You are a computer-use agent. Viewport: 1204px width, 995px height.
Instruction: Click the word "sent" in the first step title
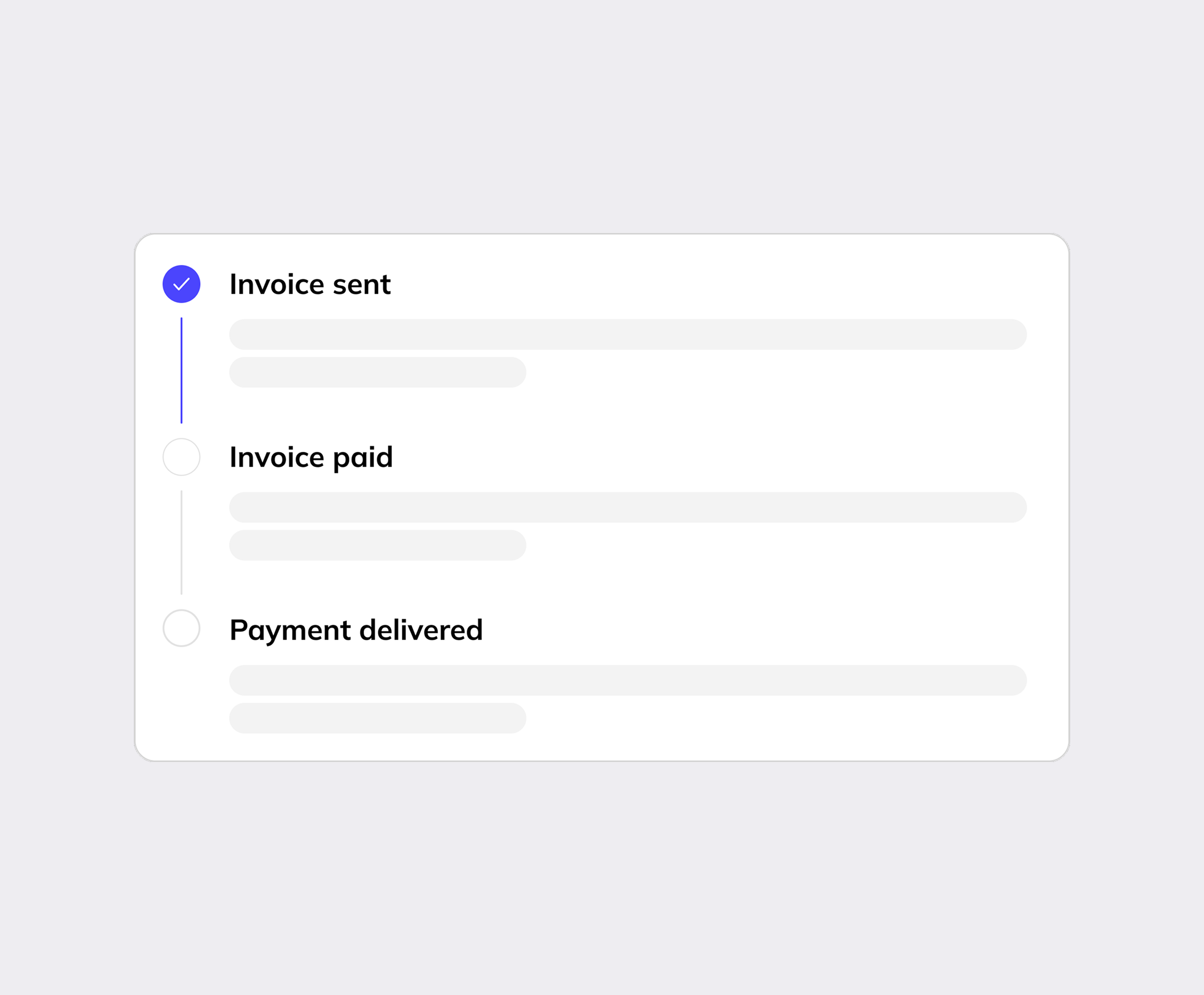(361, 285)
